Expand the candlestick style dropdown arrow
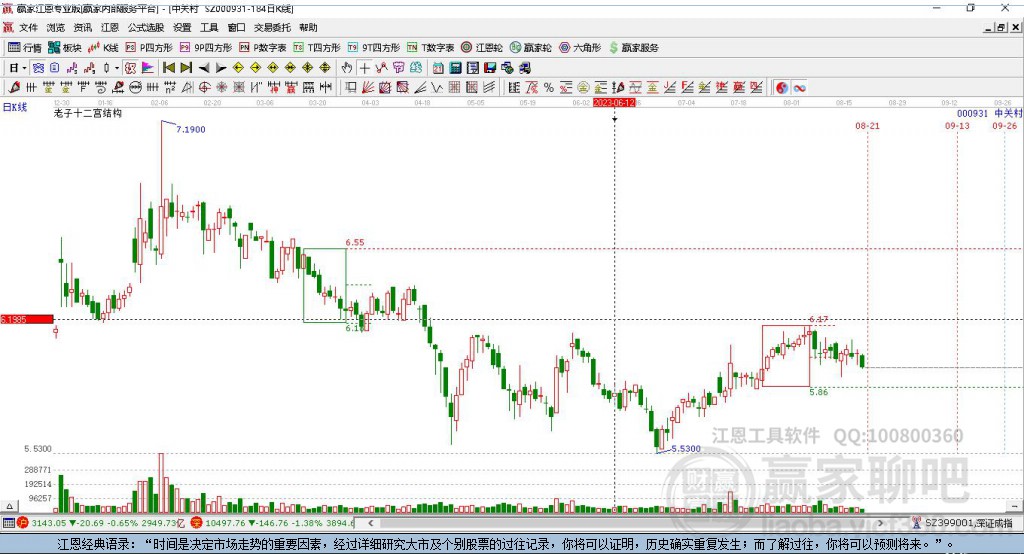This screenshot has width=1024, height=554. 117,68
